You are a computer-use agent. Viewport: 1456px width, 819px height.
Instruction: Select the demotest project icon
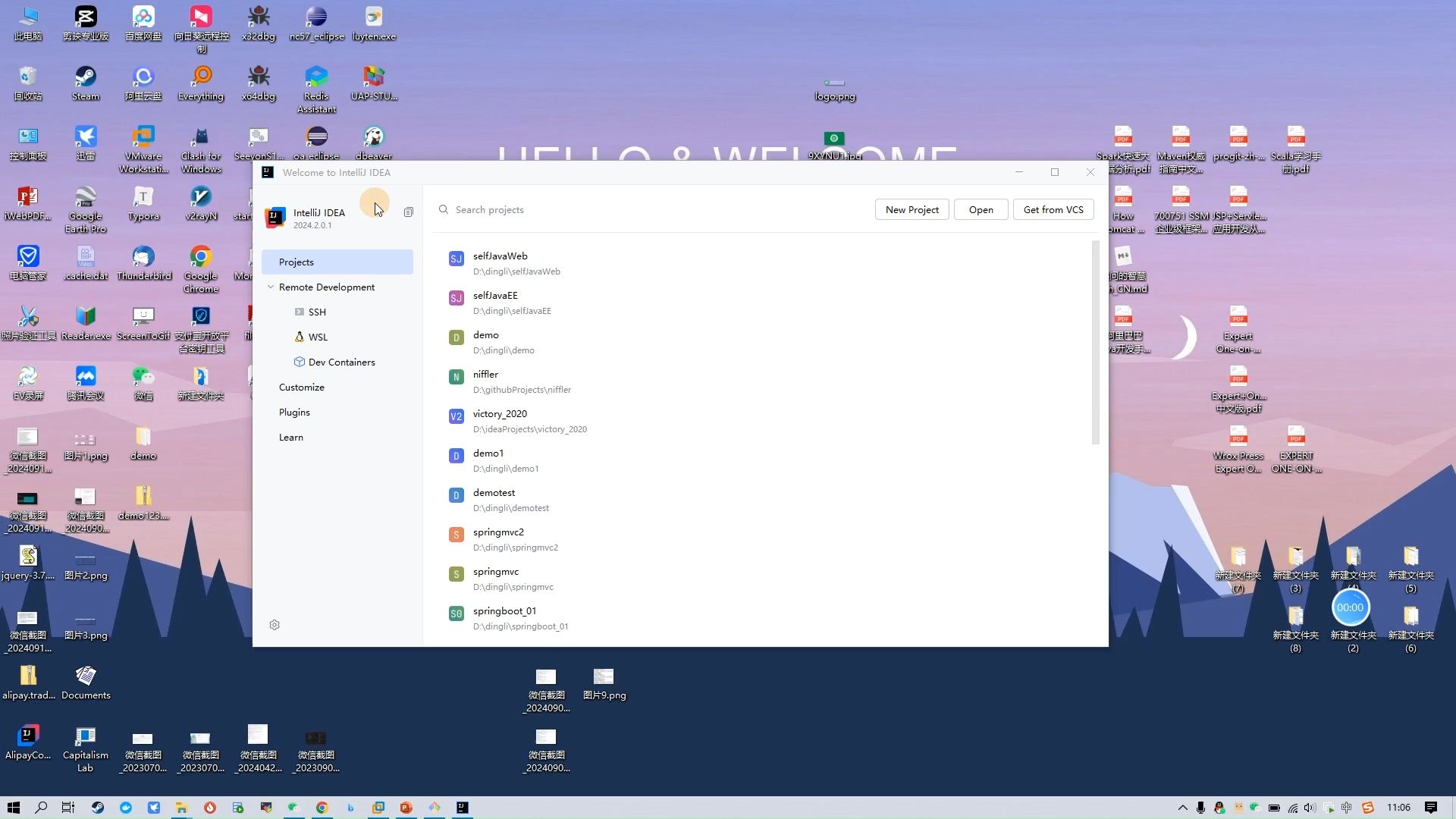click(x=456, y=495)
